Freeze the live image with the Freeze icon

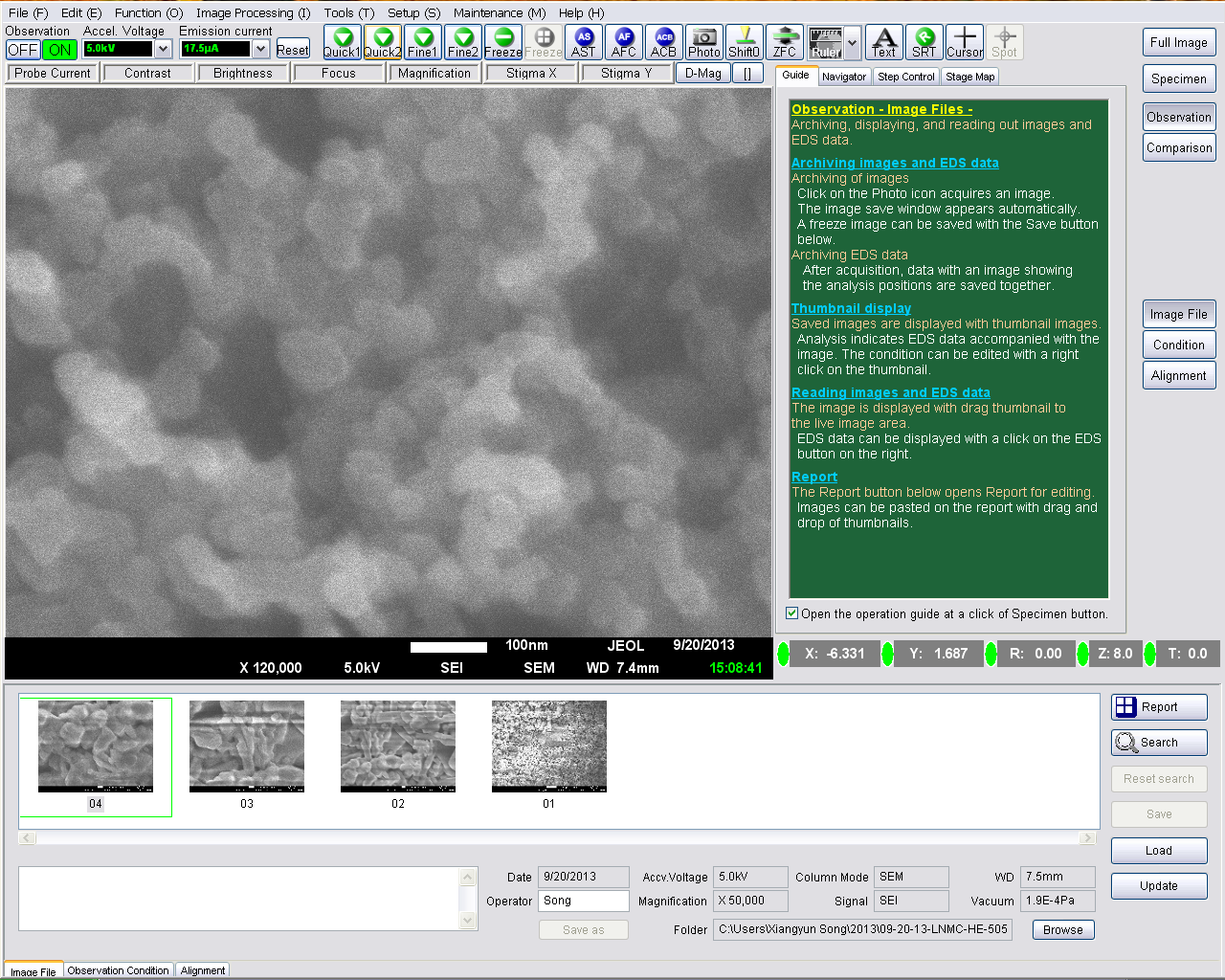pos(502,42)
